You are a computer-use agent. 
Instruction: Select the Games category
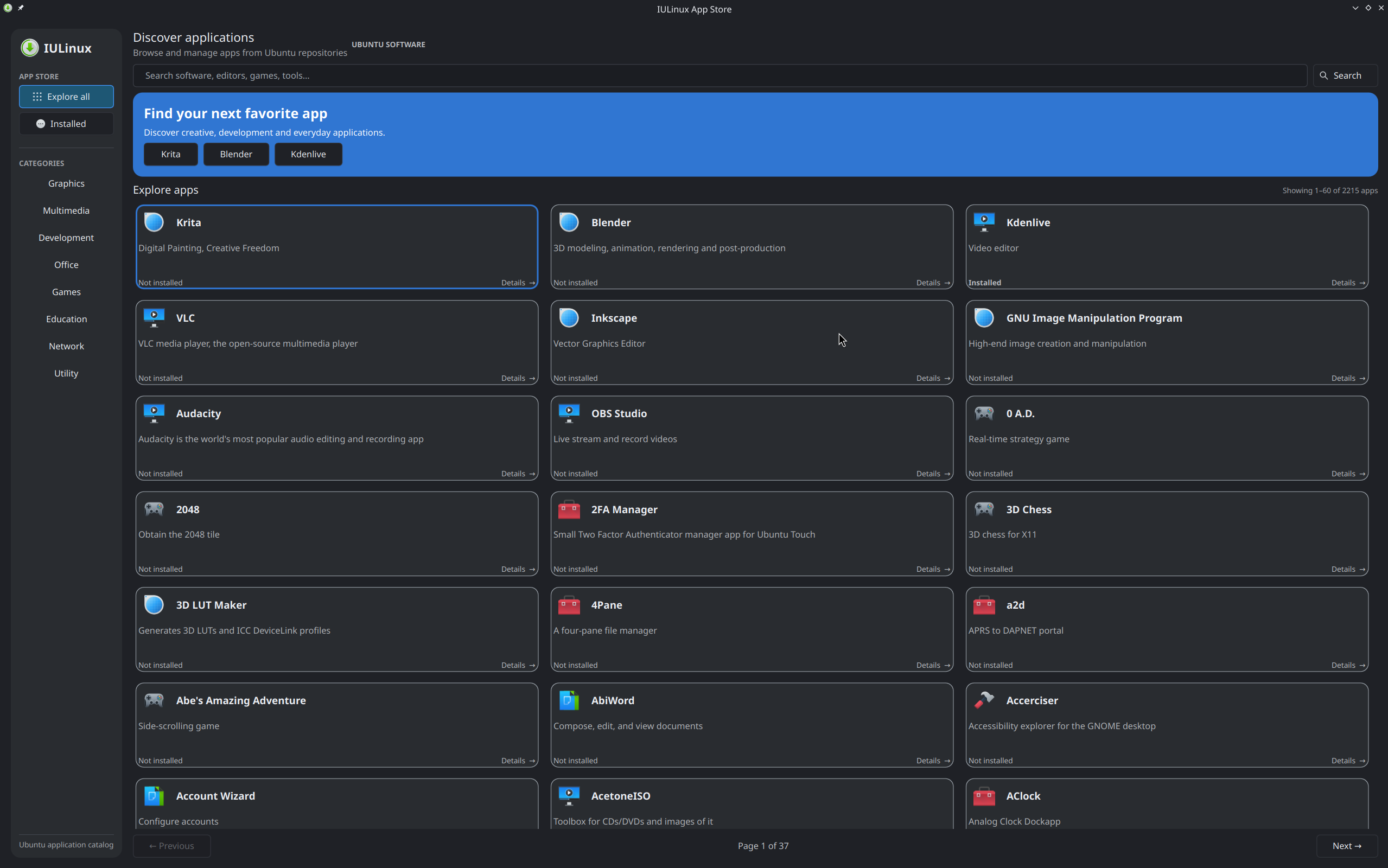(x=66, y=292)
